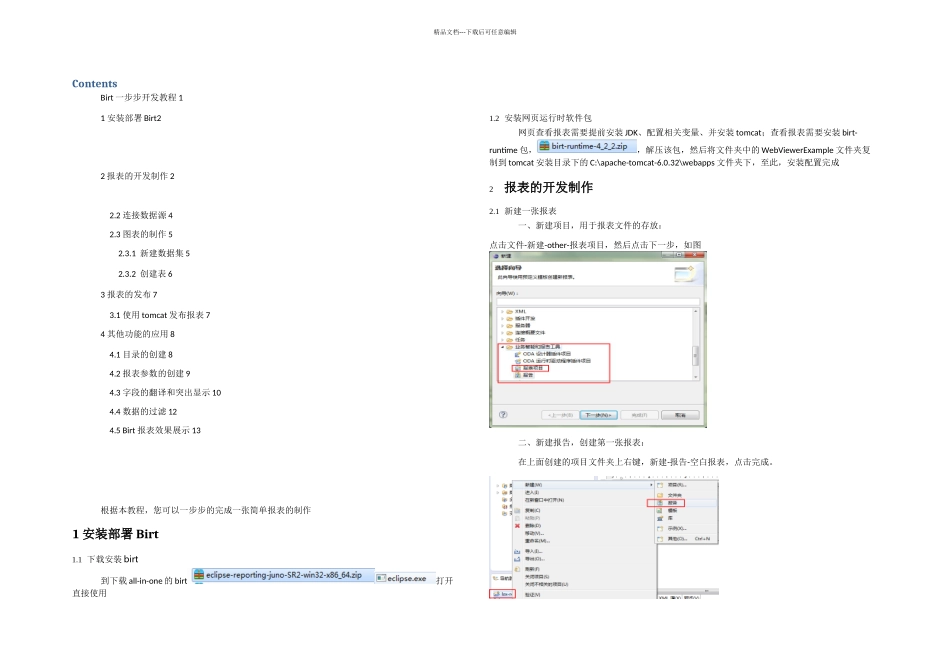The height and width of the screenshot is (672, 950).
Task: Collapse the expanded business intelligence reporting folder
Action: [x=502, y=347]
